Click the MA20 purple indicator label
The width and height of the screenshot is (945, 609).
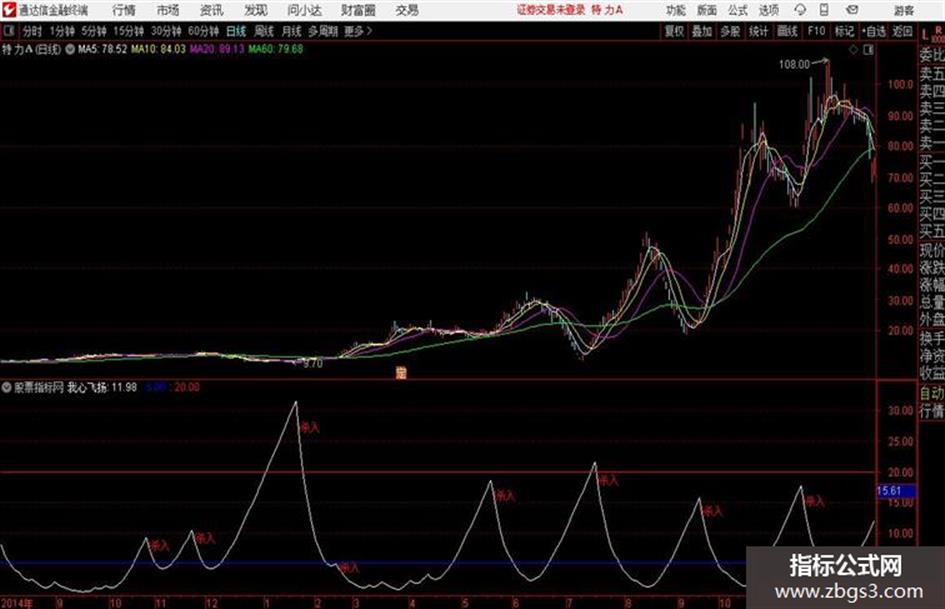tap(217, 49)
